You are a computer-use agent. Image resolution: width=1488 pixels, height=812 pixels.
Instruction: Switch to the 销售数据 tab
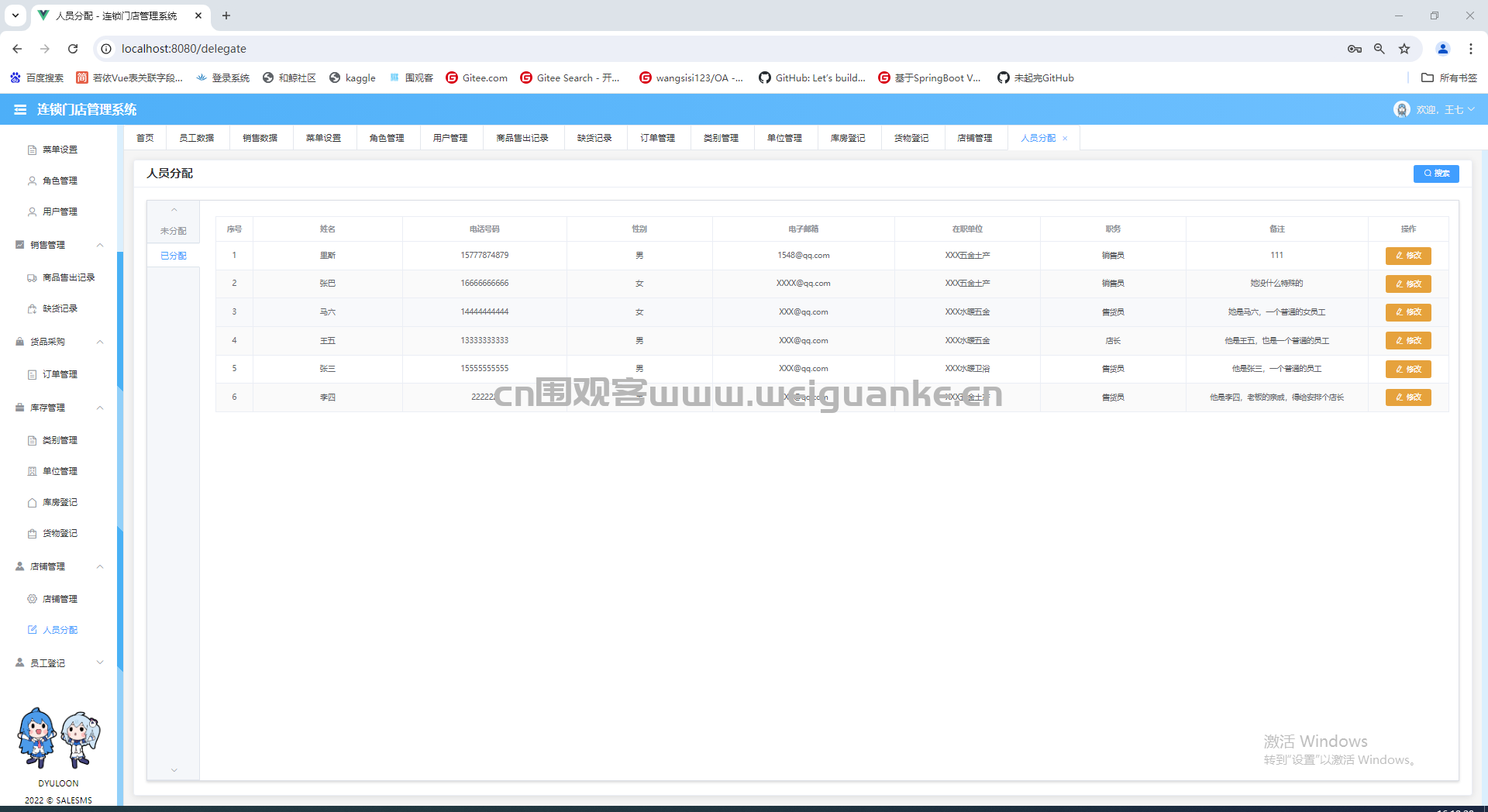260,138
